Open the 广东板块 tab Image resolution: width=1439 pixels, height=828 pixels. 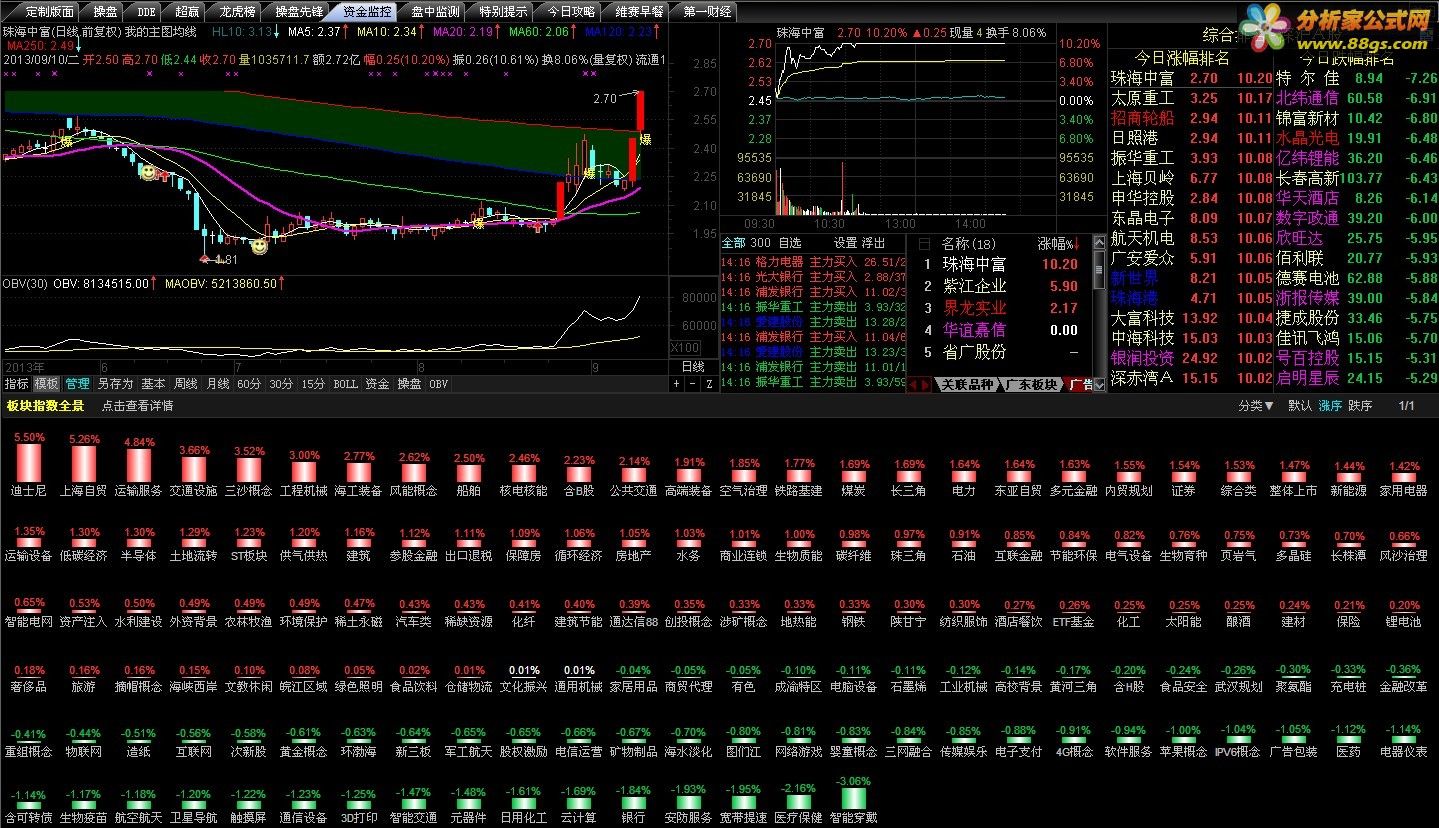(1032, 385)
